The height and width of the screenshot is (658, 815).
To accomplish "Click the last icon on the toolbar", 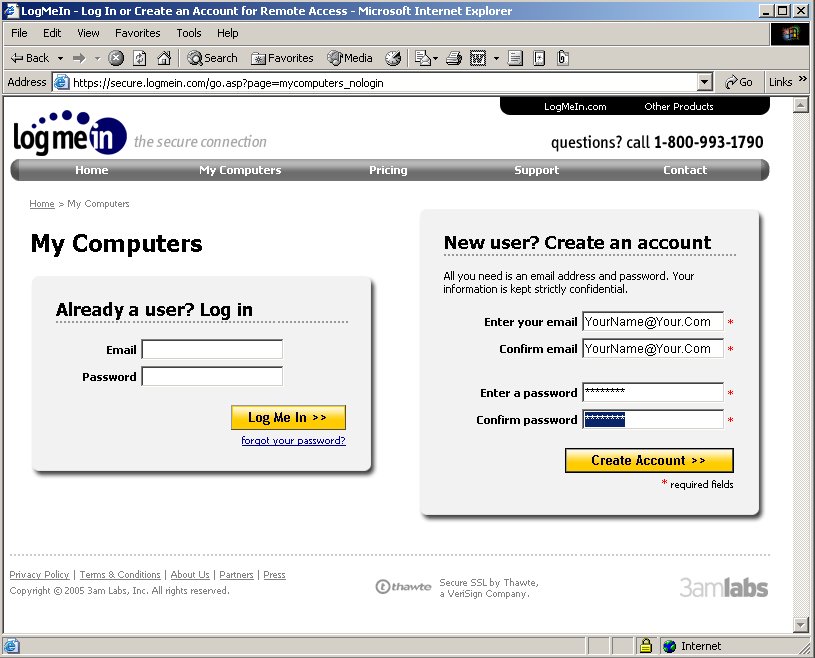I will click(x=562, y=58).
